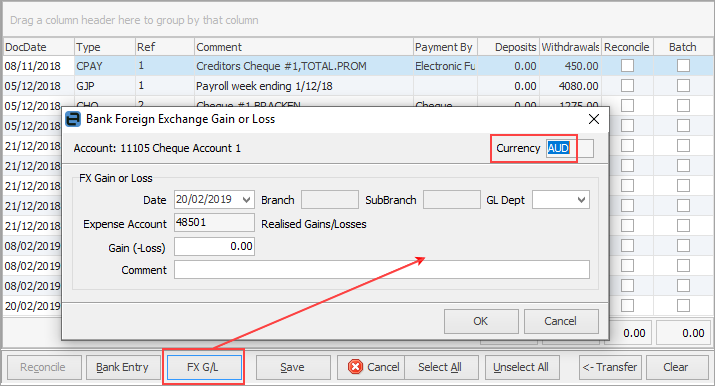
Task: Click the greyed Reconcile button at bottom left
Action: click(44, 367)
